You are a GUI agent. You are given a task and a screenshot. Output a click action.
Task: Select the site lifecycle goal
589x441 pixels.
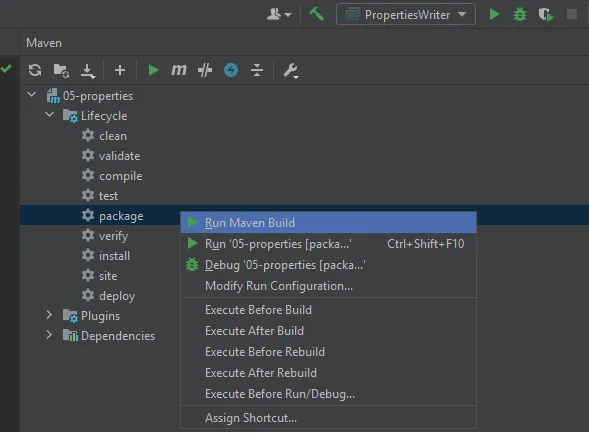coord(108,276)
